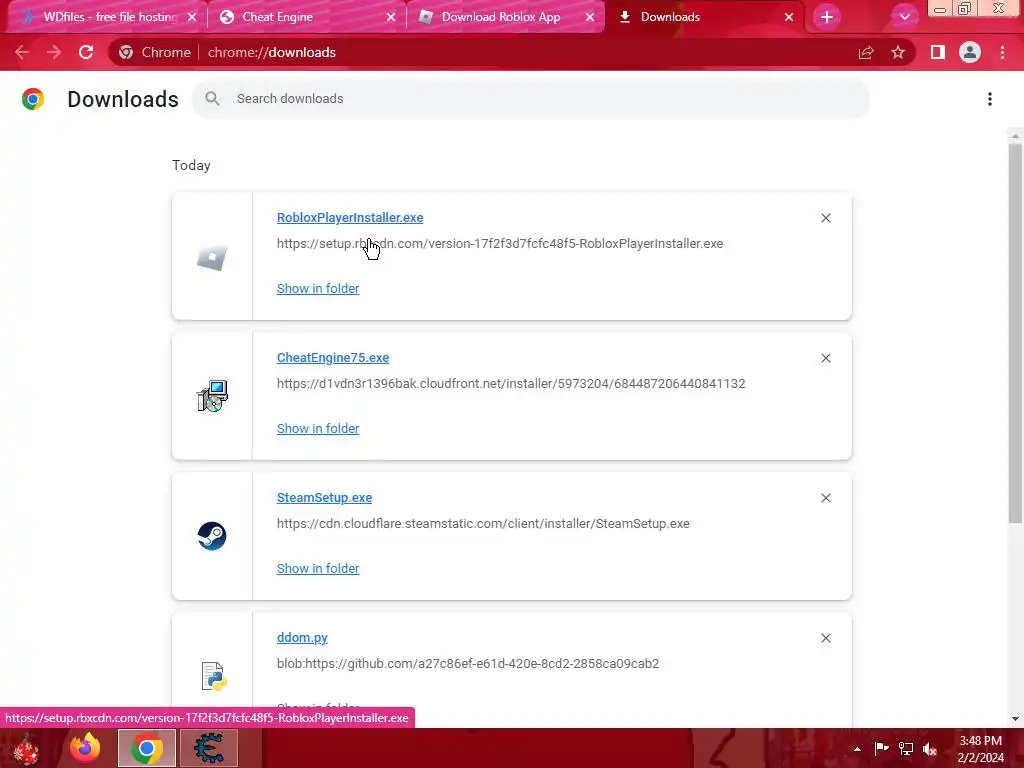This screenshot has height=768, width=1024.
Task: Click the Roblox setup.rbxcdn.com source URL
Action: click(x=500, y=244)
